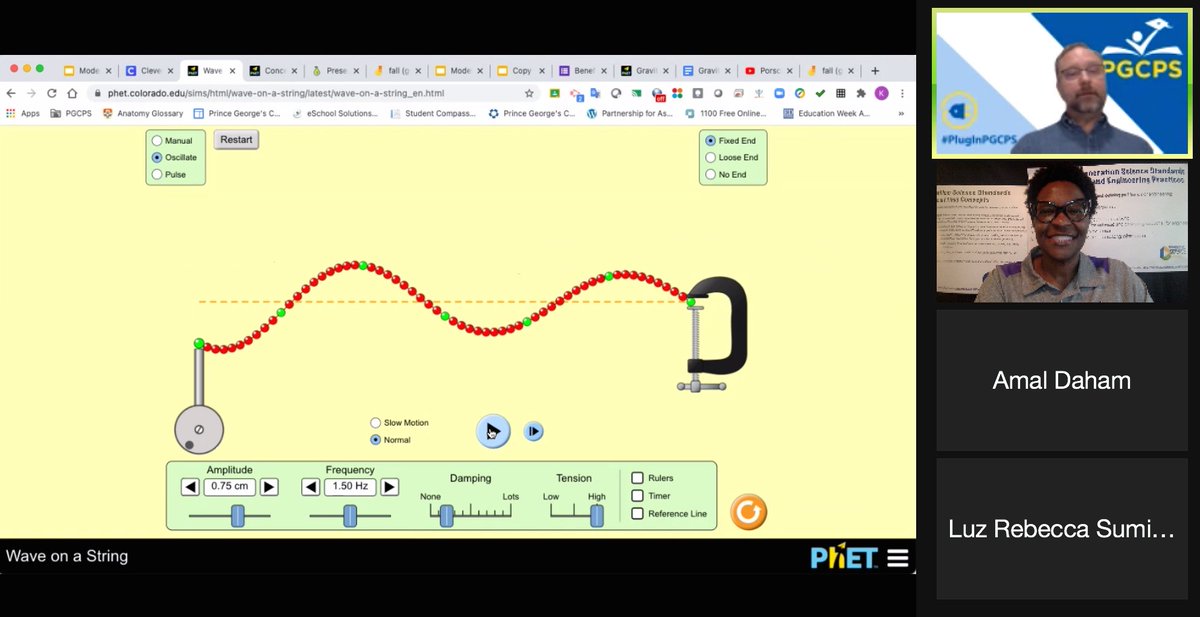
Task: Click the green bead at the oscillator end
Action: click(199, 344)
